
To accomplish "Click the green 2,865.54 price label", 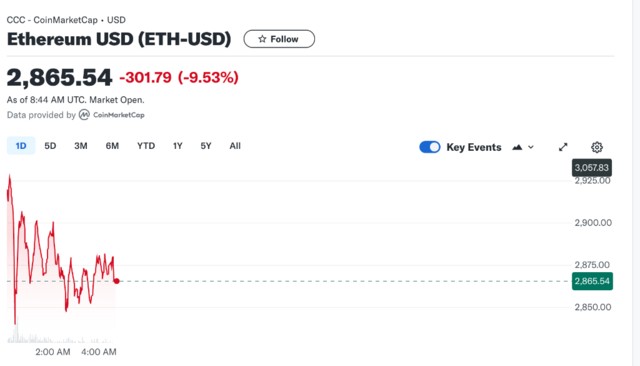I will 592,281.
